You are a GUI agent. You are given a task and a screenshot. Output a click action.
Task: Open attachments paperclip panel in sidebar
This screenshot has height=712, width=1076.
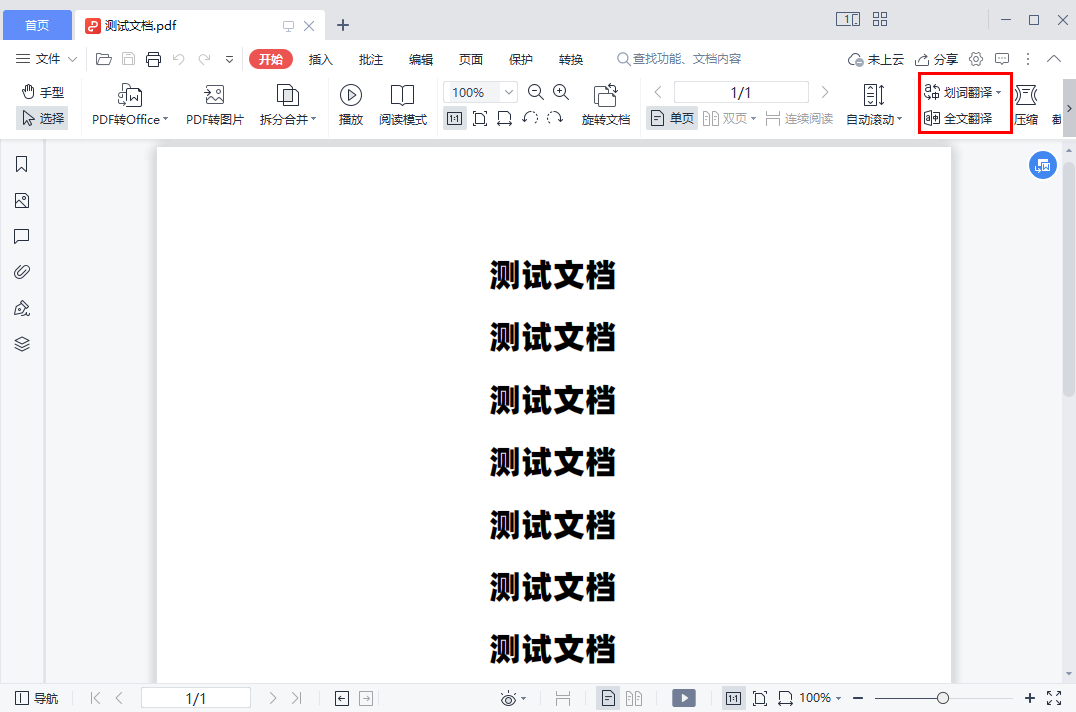pyautogui.click(x=22, y=272)
